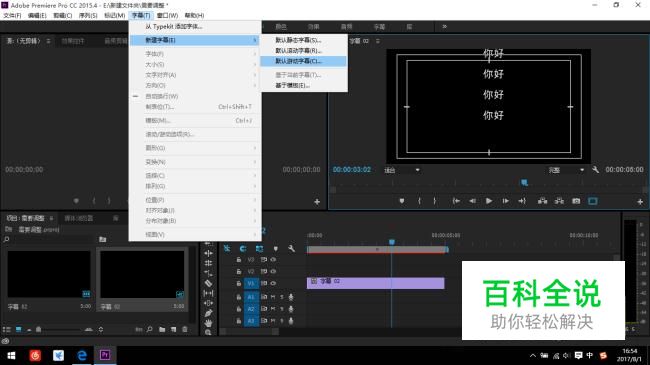Toggle safe margins button in program monitor
The width and height of the screenshot is (650, 365).
click(x=593, y=201)
